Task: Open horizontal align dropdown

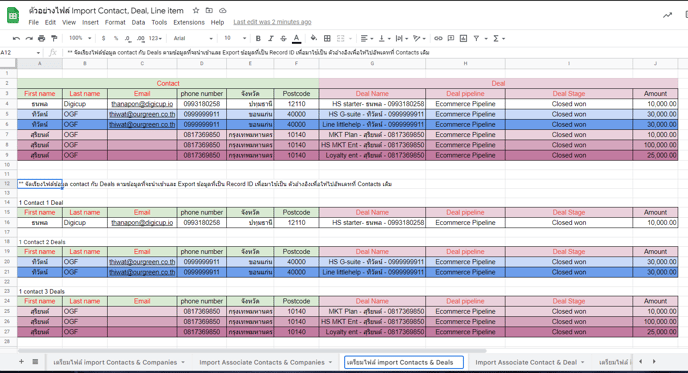Action: [366, 39]
